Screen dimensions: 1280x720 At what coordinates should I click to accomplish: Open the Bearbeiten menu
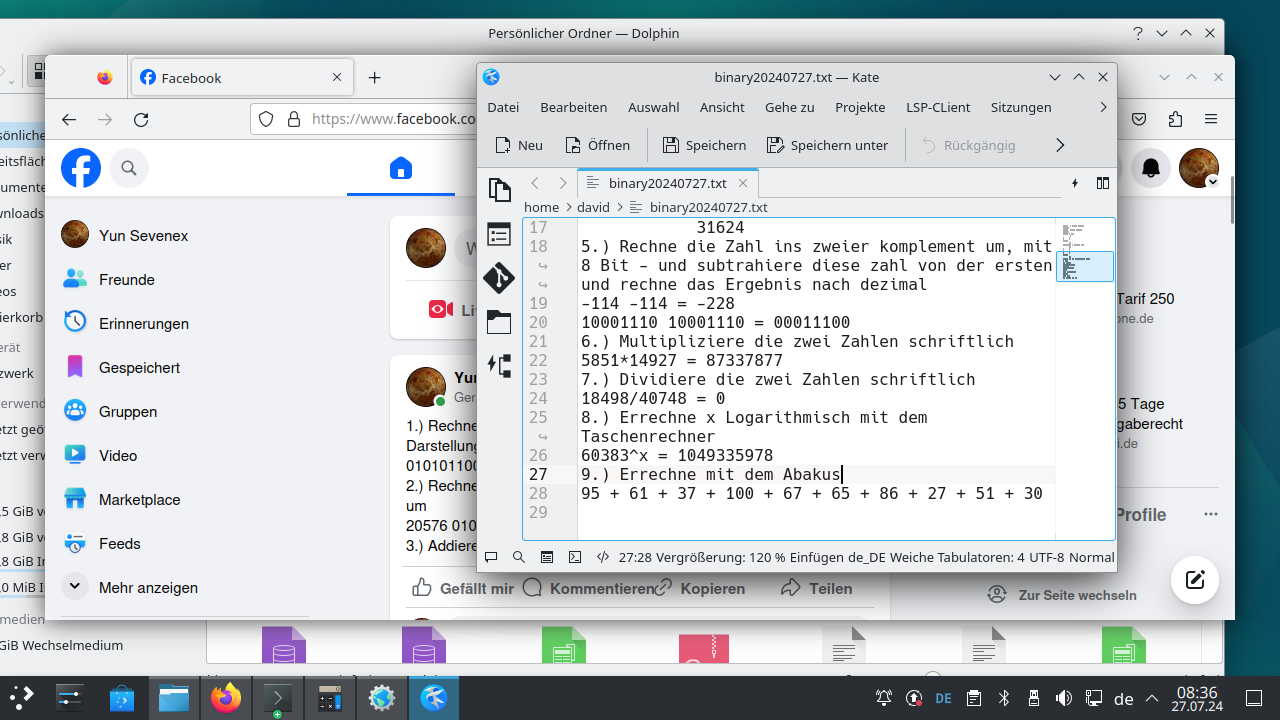point(573,107)
